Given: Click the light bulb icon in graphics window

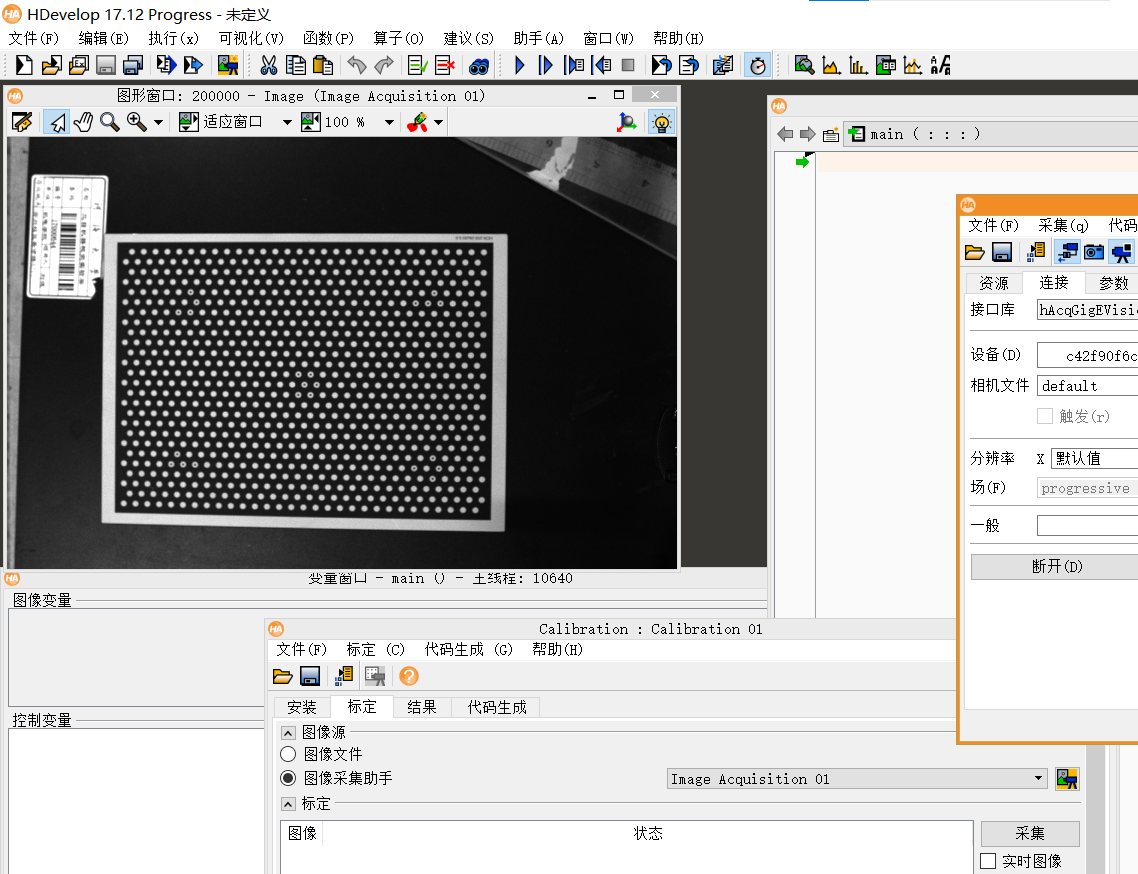Looking at the screenshot, I should (661, 122).
